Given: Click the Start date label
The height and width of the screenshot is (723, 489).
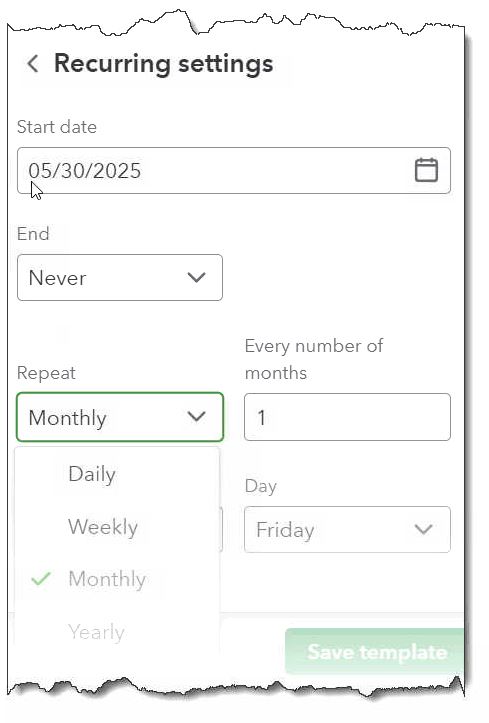Looking at the screenshot, I should click(57, 127).
